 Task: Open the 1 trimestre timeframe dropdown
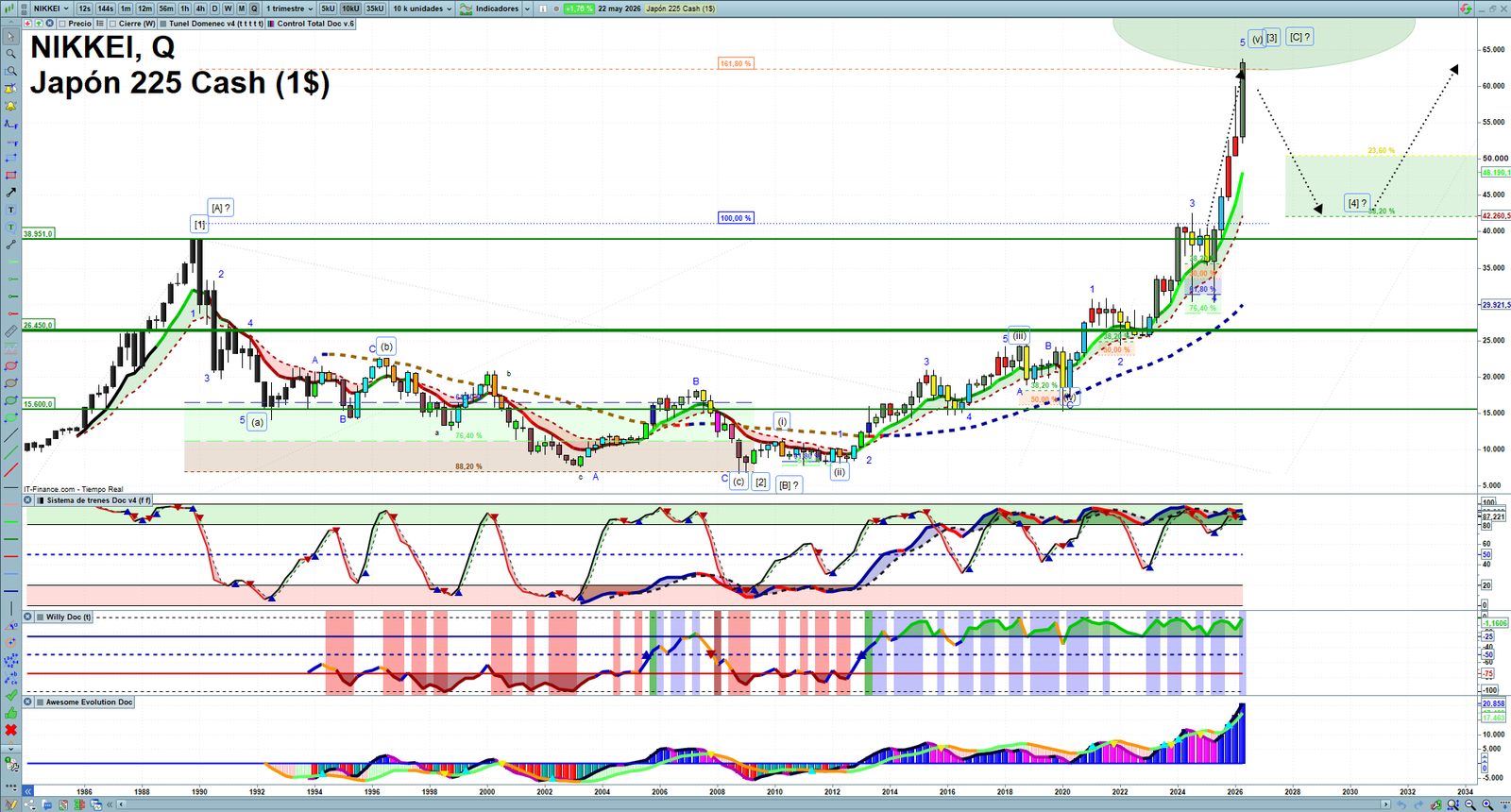click(x=289, y=8)
